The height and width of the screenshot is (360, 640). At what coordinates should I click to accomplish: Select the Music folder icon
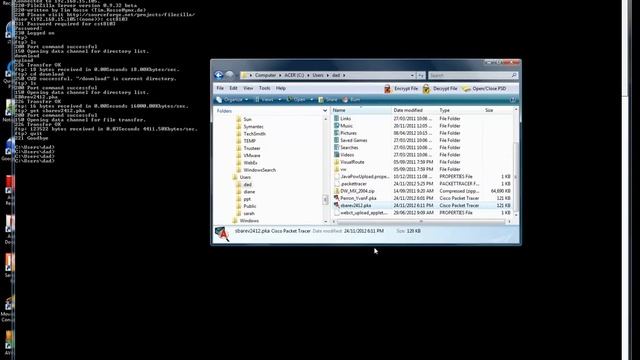click(x=336, y=126)
